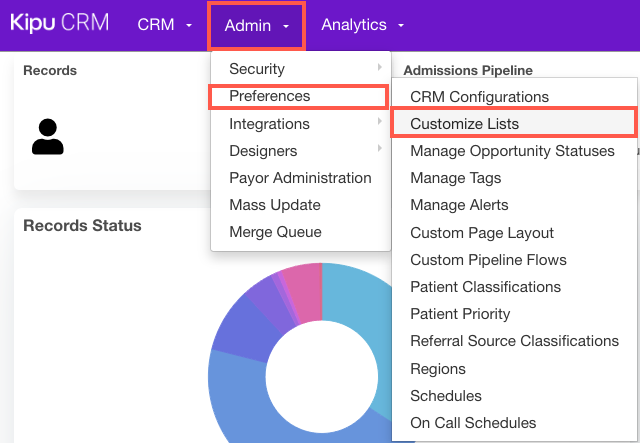Select Preferences in the Admin menu
The height and width of the screenshot is (443, 640).
[269, 96]
